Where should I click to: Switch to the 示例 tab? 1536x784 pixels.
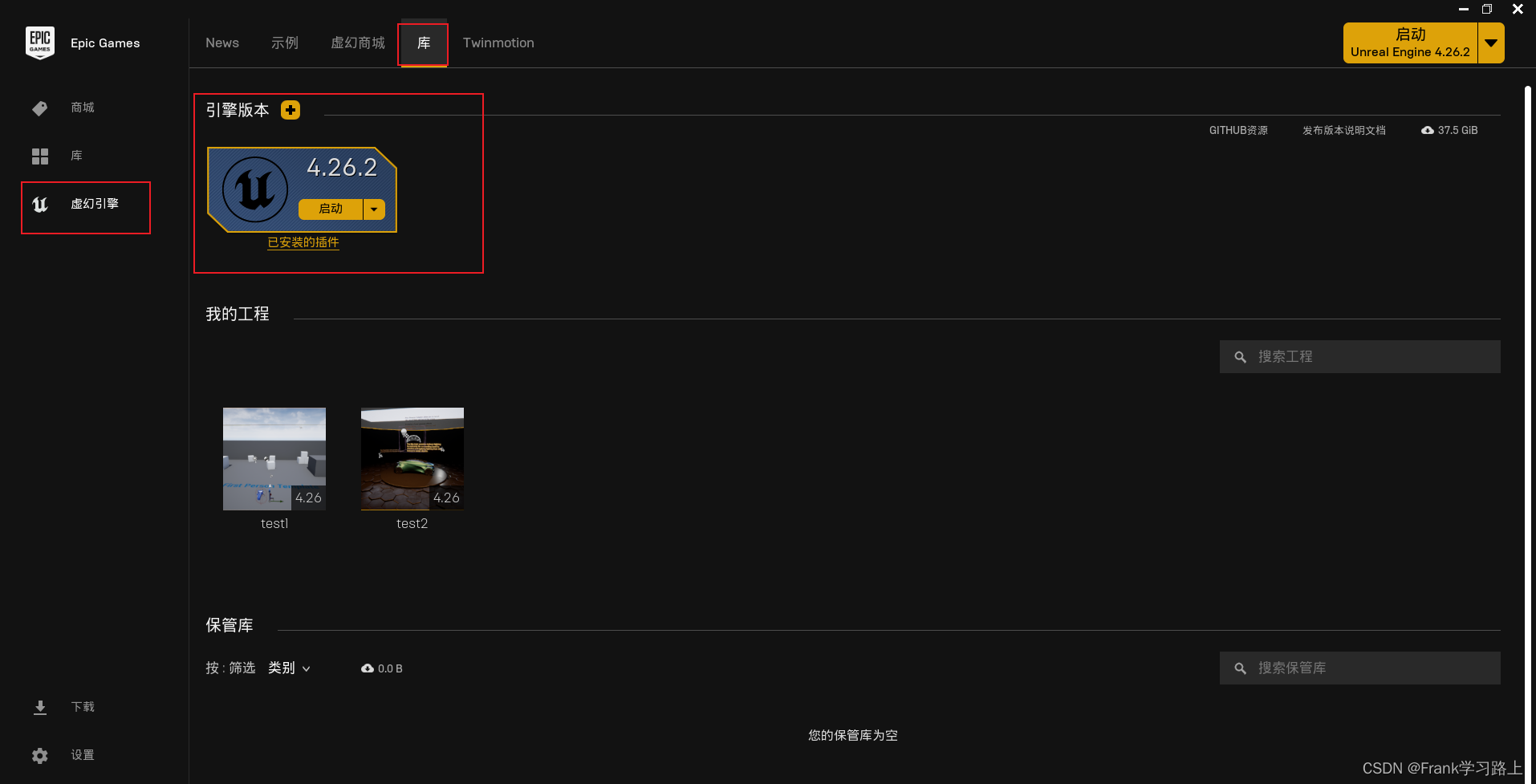click(285, 43)
